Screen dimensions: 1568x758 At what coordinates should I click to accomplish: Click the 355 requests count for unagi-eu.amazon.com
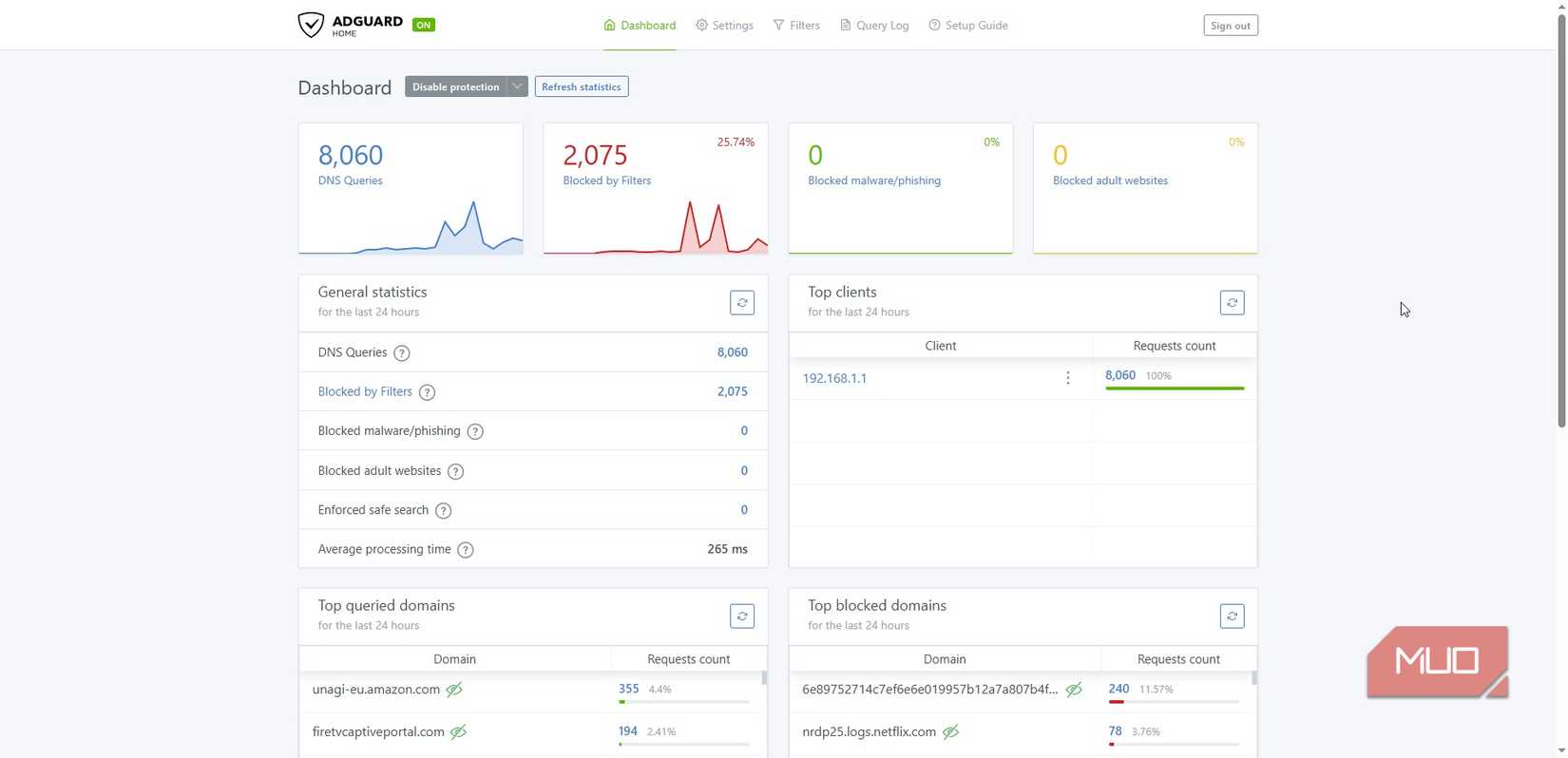click(x=628, y=689)
